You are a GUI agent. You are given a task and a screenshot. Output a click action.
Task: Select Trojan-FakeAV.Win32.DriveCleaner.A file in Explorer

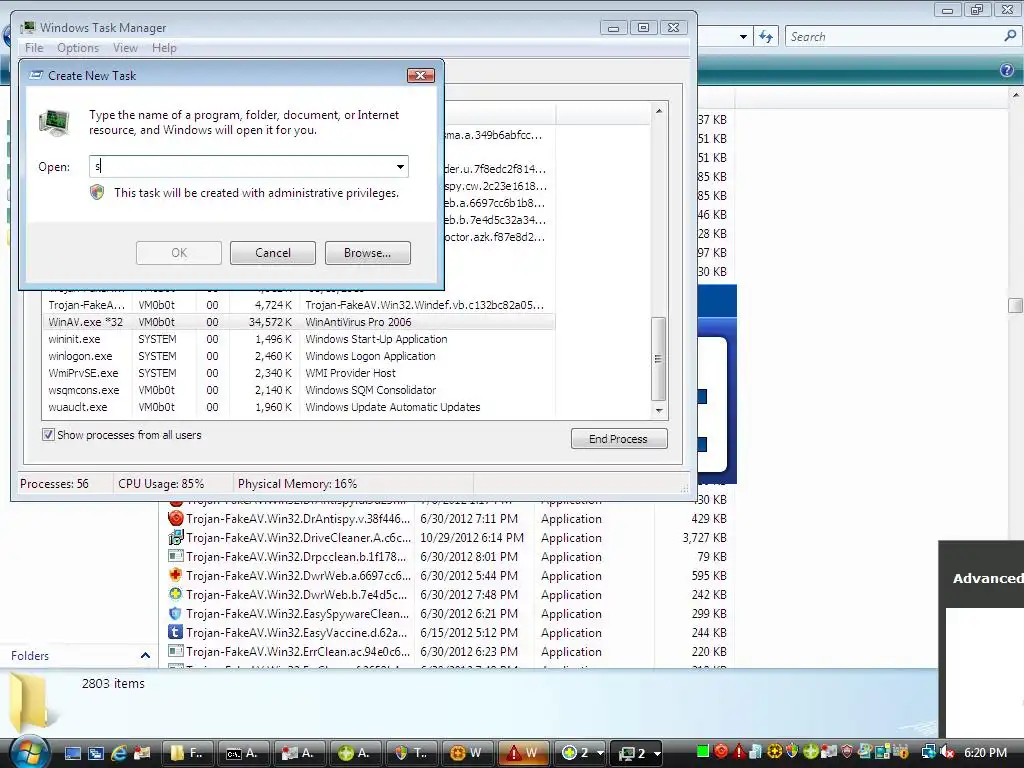[298, 537]
